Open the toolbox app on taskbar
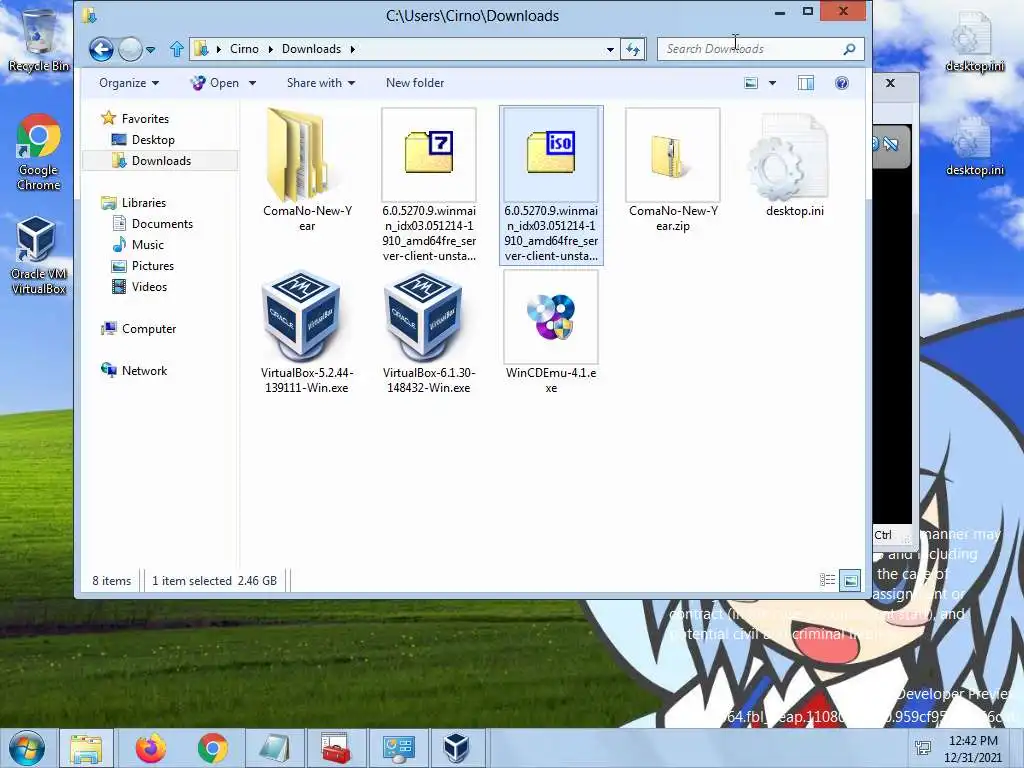1024x768 pixels. 336,748
